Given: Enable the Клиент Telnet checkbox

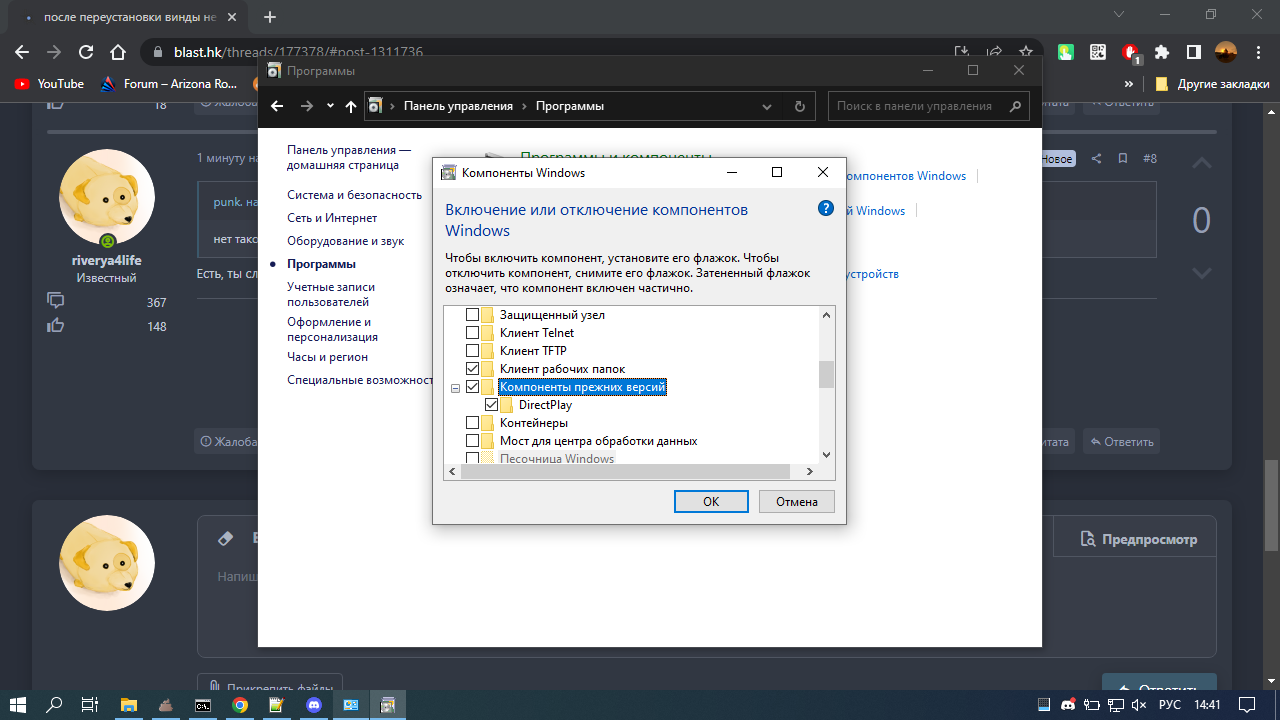Looking at the screenshot, I should 473,333.
